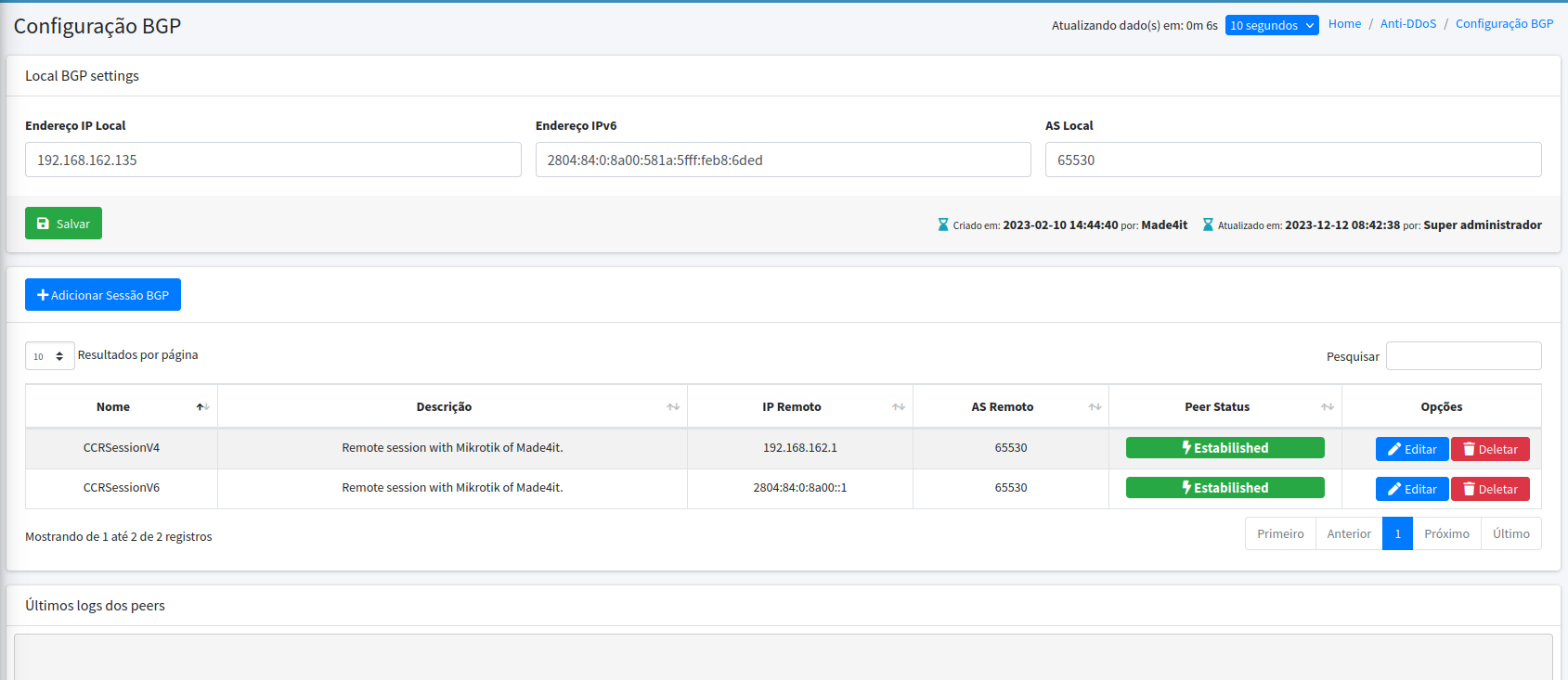Click the 192.168.162.1 remote IP cell

(x=800, y=448)
